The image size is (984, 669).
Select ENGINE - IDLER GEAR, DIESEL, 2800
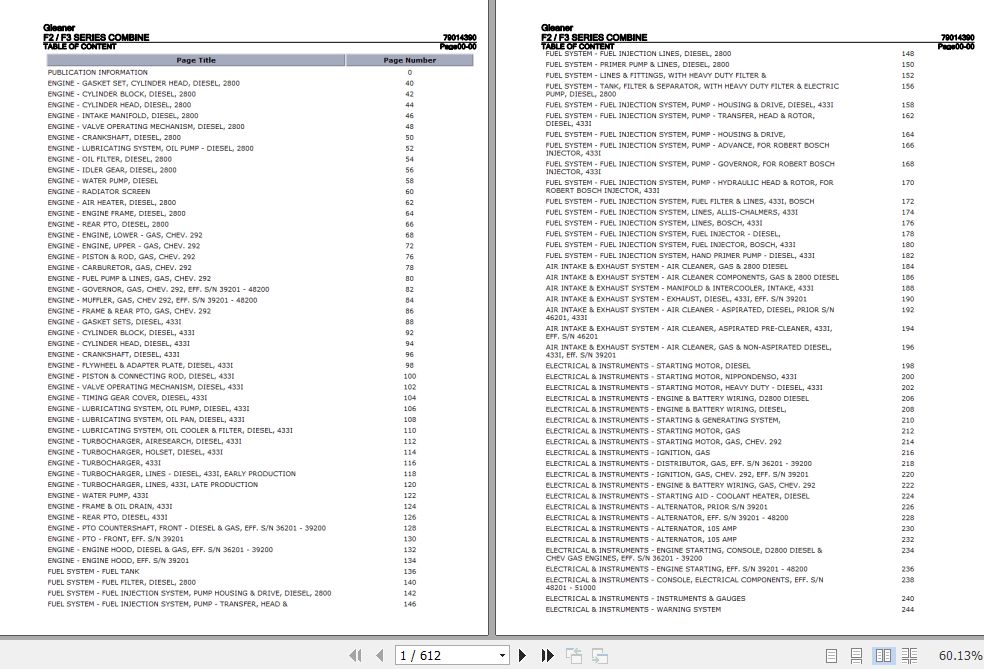pyautogui.click(x=112, y=170)
